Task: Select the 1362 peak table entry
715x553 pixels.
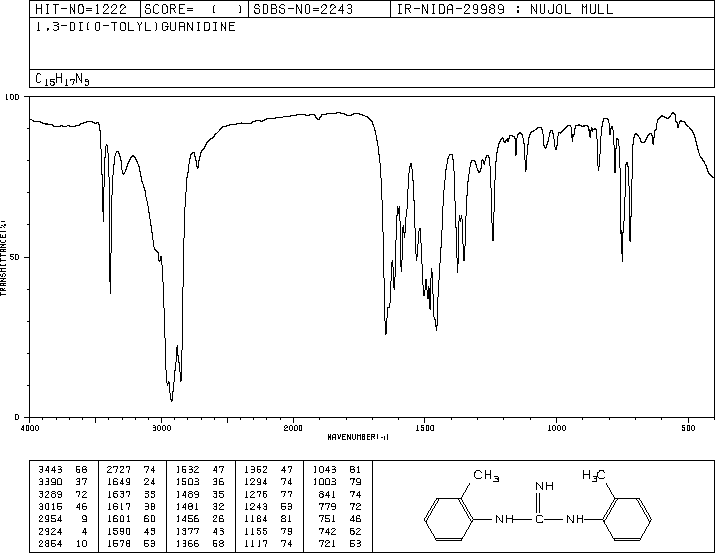Action: (268, 470)
